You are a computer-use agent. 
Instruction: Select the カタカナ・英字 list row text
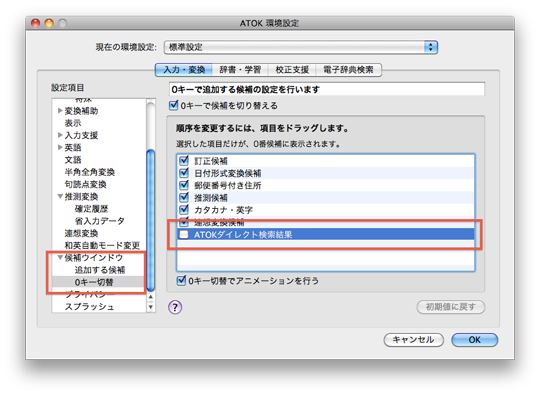pyautogui.click(x=224, y=210)
